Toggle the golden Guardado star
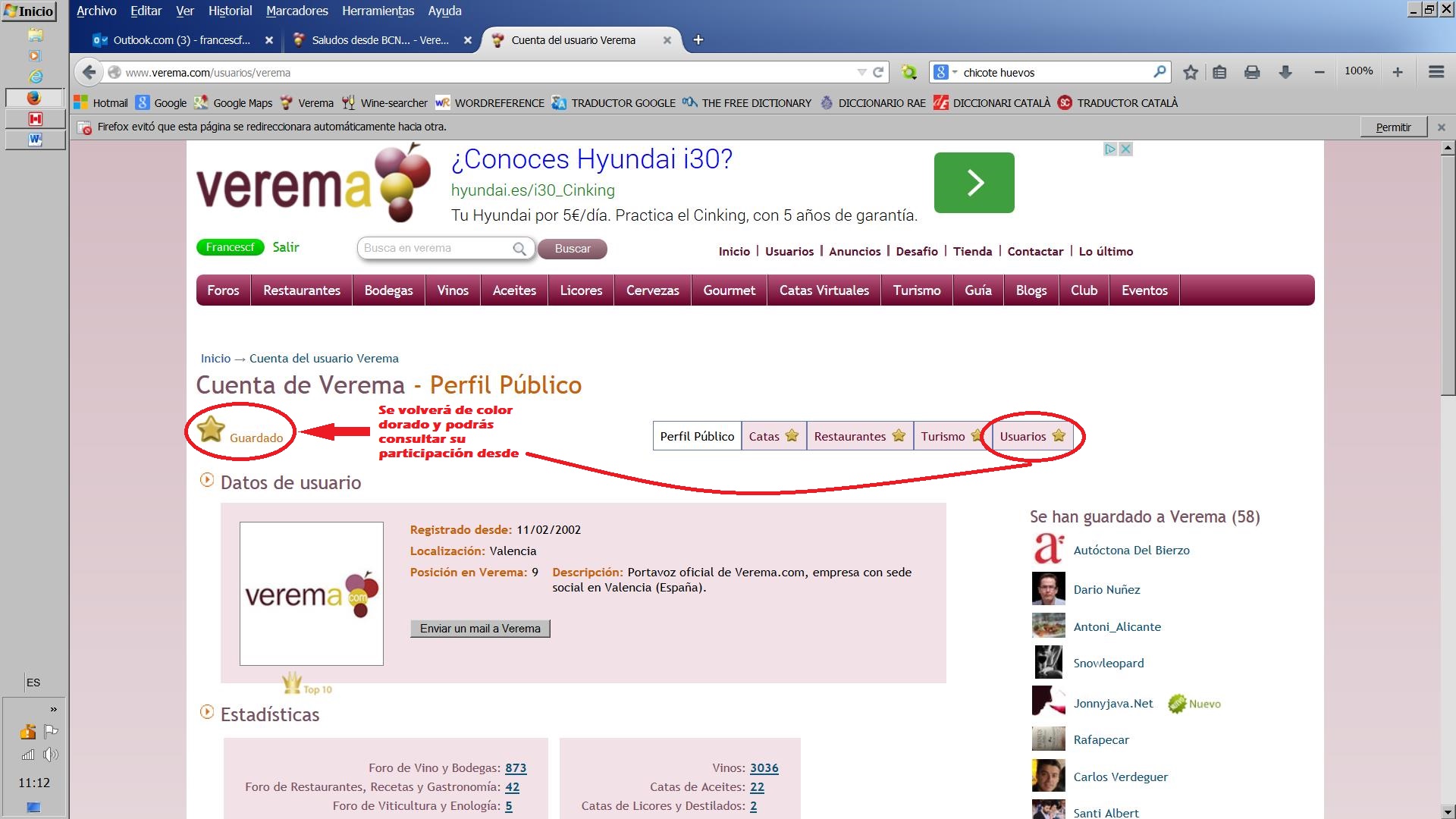 (211, 430)
